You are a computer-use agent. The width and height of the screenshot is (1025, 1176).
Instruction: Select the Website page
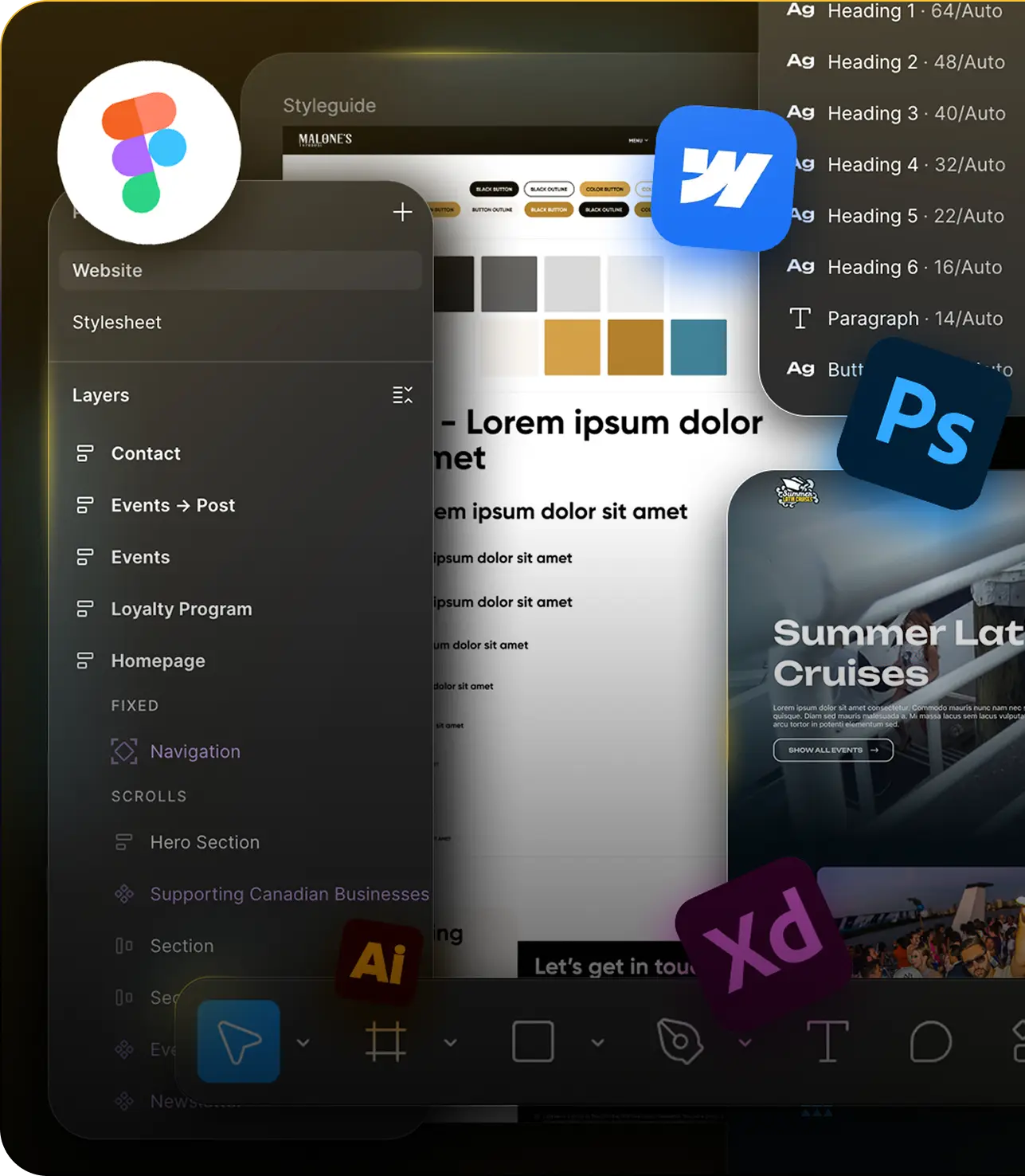click(x=108, y=270)
